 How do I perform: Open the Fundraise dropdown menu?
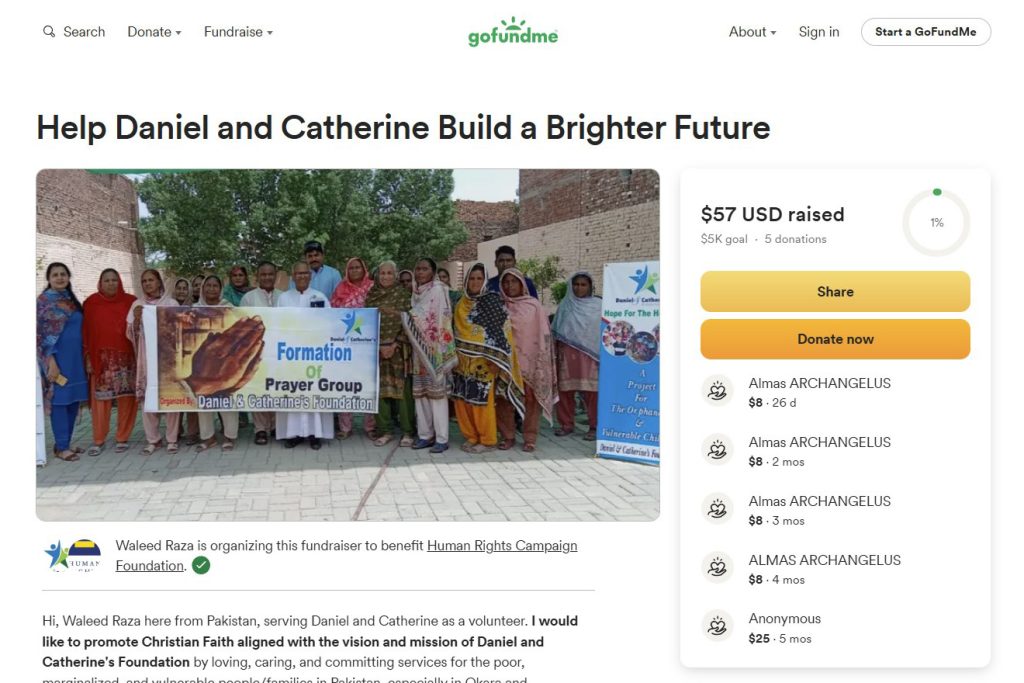(x=238, y=32)
